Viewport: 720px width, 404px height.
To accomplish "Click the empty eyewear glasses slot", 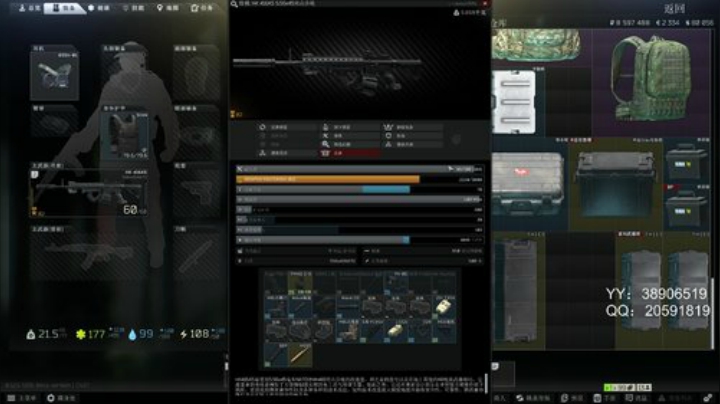I will [197, 135].
